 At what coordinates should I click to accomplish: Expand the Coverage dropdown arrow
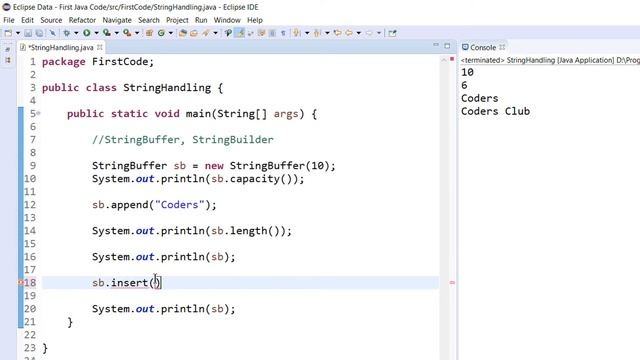click(x=116, y=33)
